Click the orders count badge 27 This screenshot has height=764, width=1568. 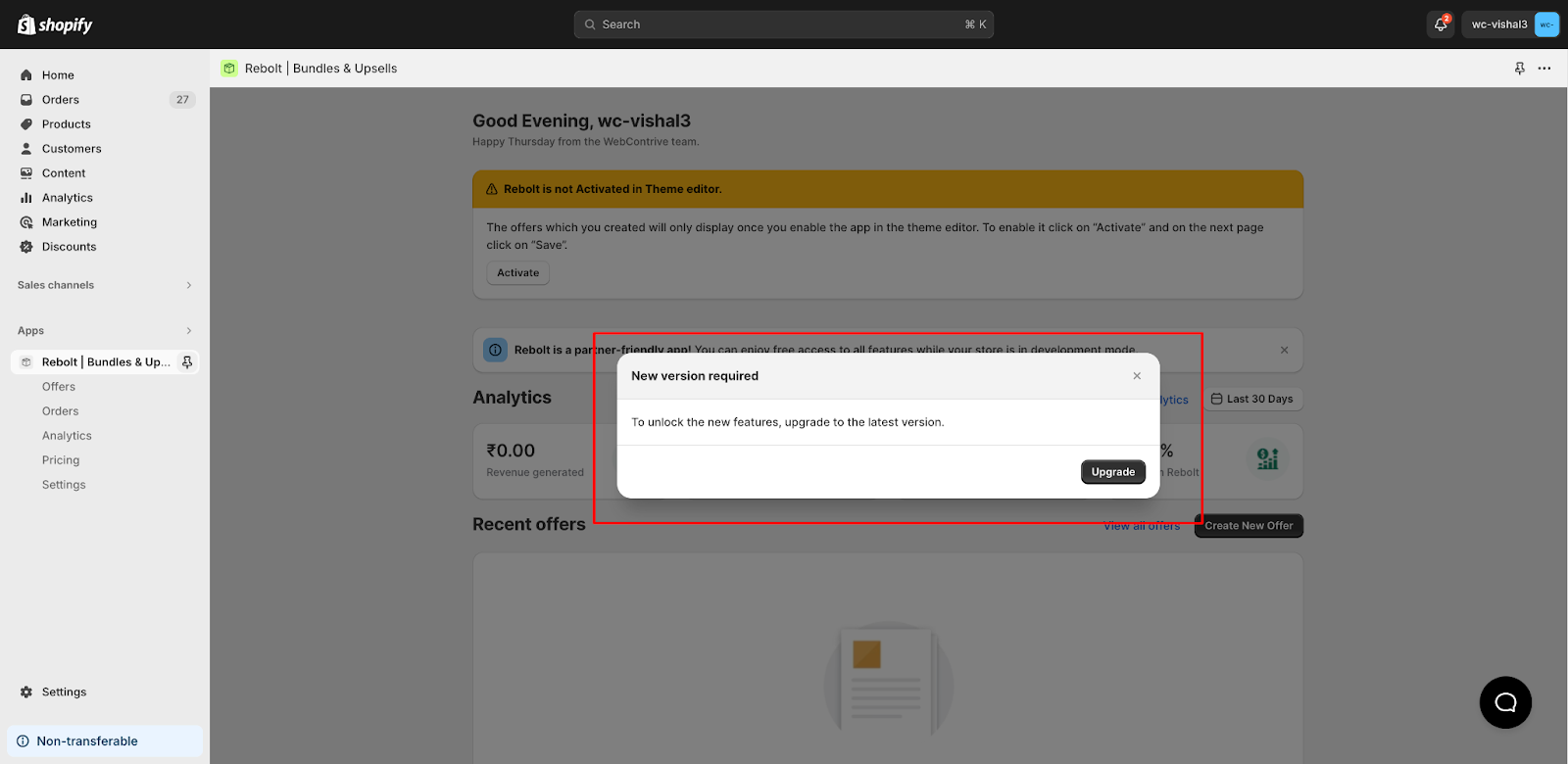coord(182,100)
